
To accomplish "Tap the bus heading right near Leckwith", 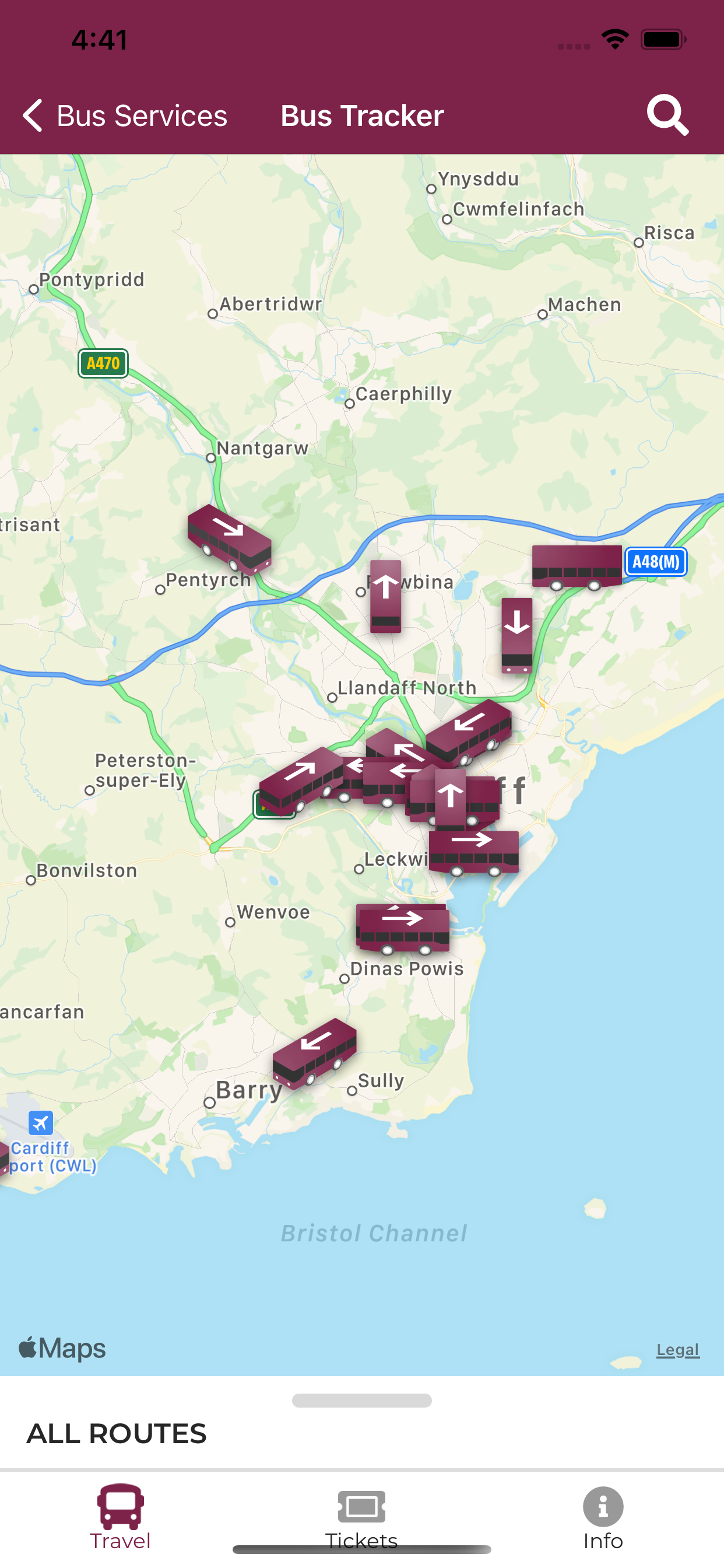I will point(474,852).
